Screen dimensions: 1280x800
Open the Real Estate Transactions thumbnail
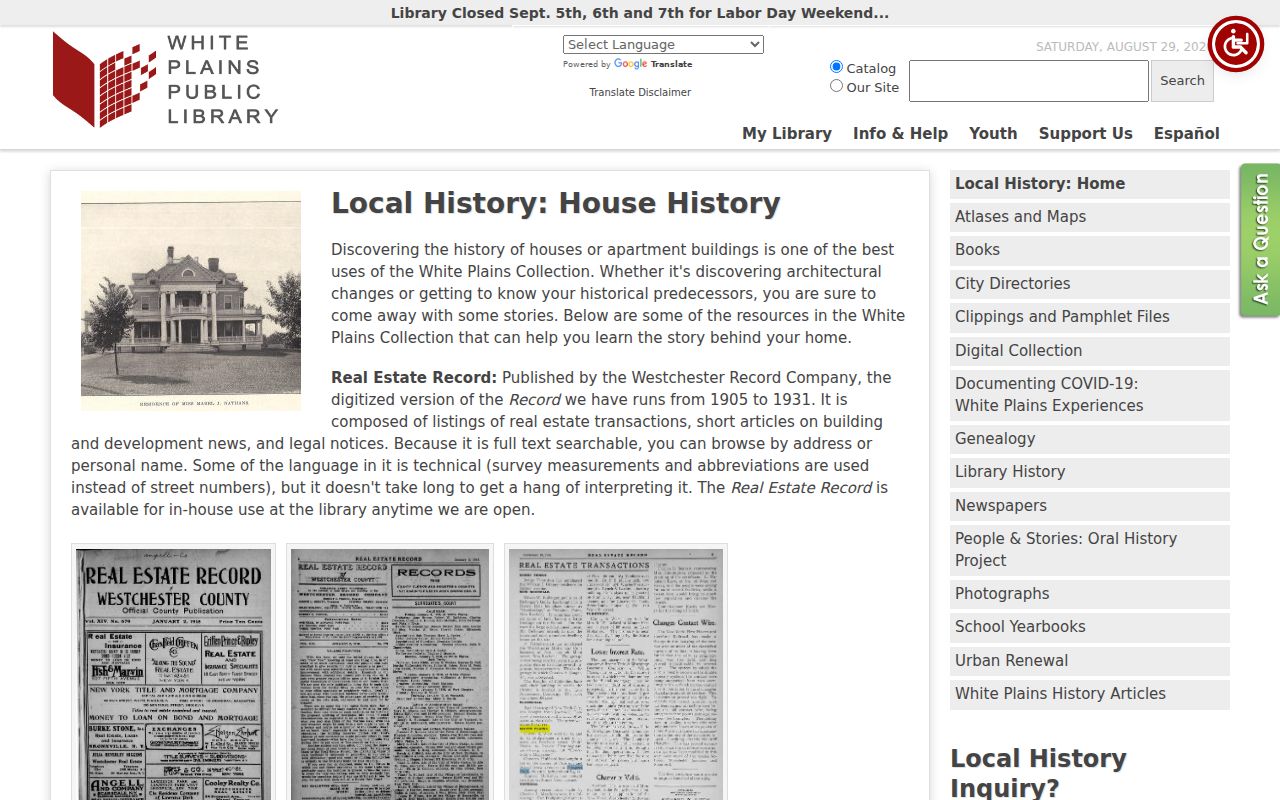click(x=616, y=672)
